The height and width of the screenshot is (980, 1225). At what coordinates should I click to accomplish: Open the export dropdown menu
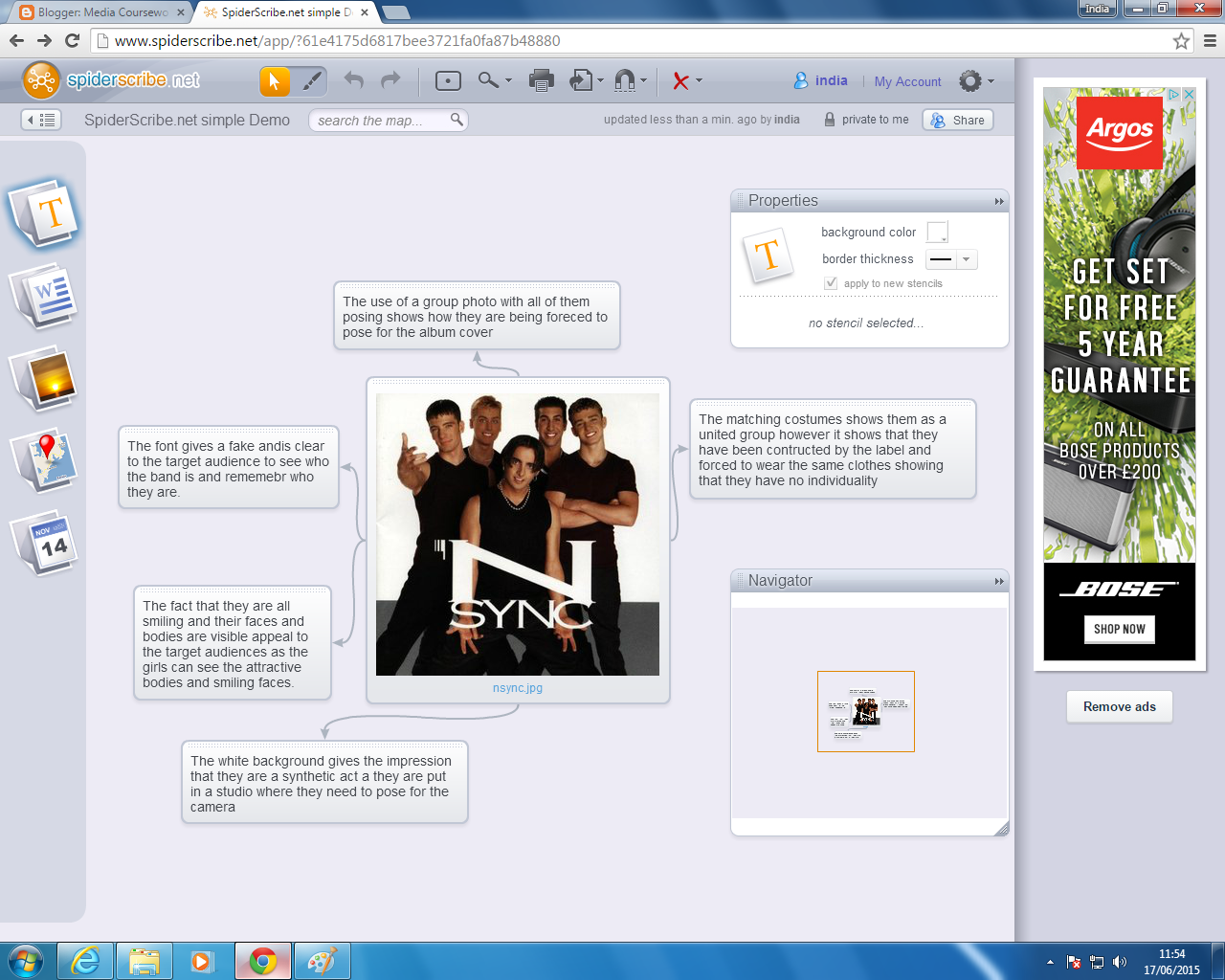[x=587, y=81]
